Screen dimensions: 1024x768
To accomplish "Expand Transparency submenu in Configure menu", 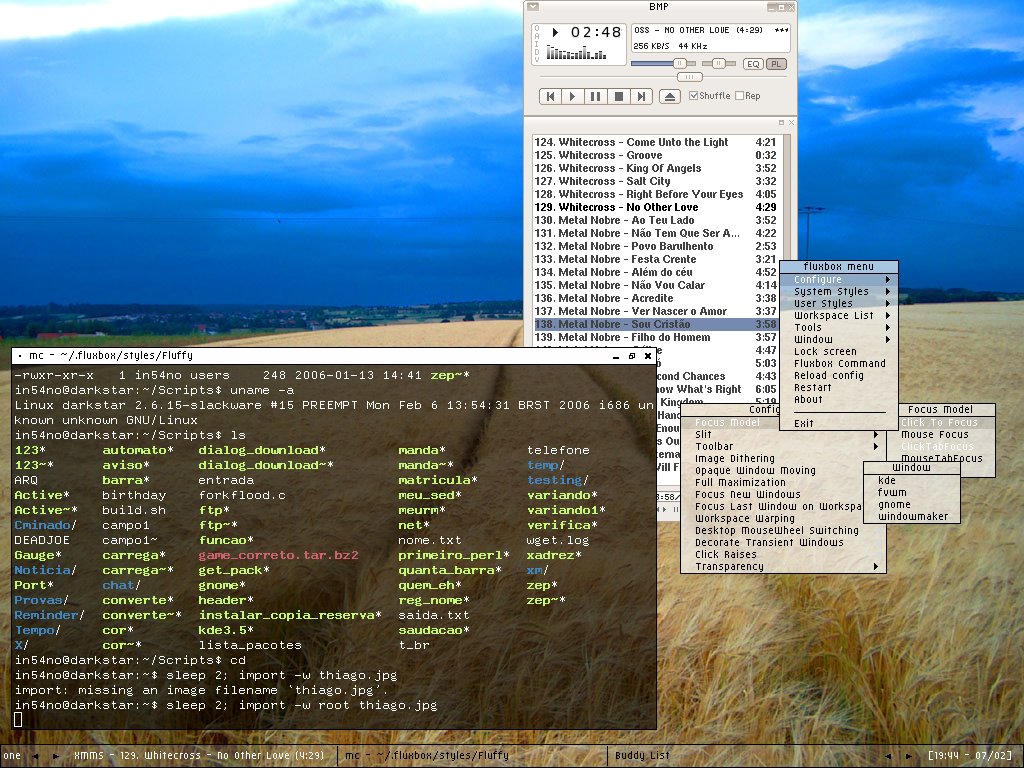I will 783,566.
